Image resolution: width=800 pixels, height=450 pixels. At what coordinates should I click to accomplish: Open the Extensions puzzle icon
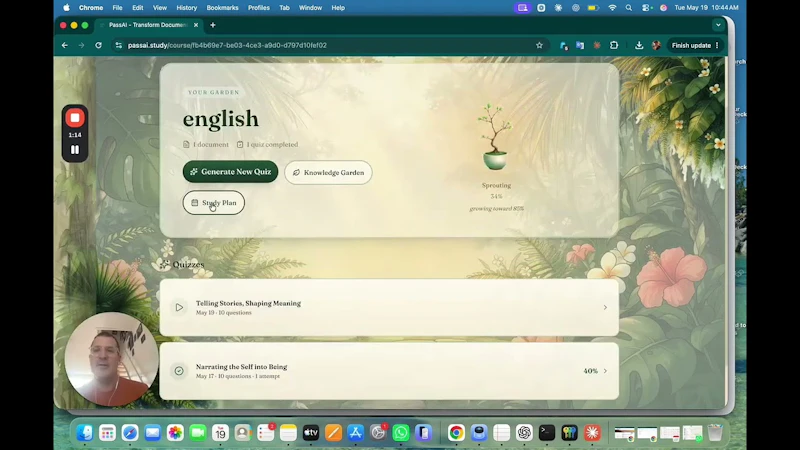pyautogui.click(x=614, y=45)
